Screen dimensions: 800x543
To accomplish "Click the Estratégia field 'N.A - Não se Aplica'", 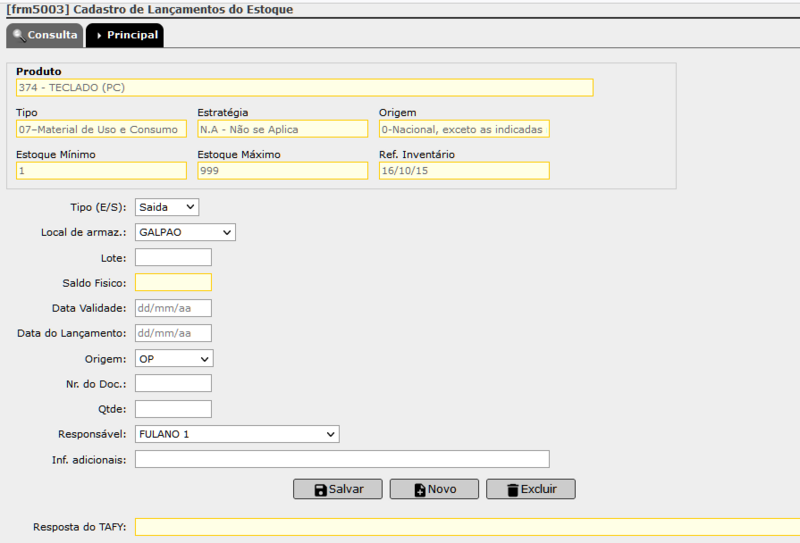I will tap(283, 129).
